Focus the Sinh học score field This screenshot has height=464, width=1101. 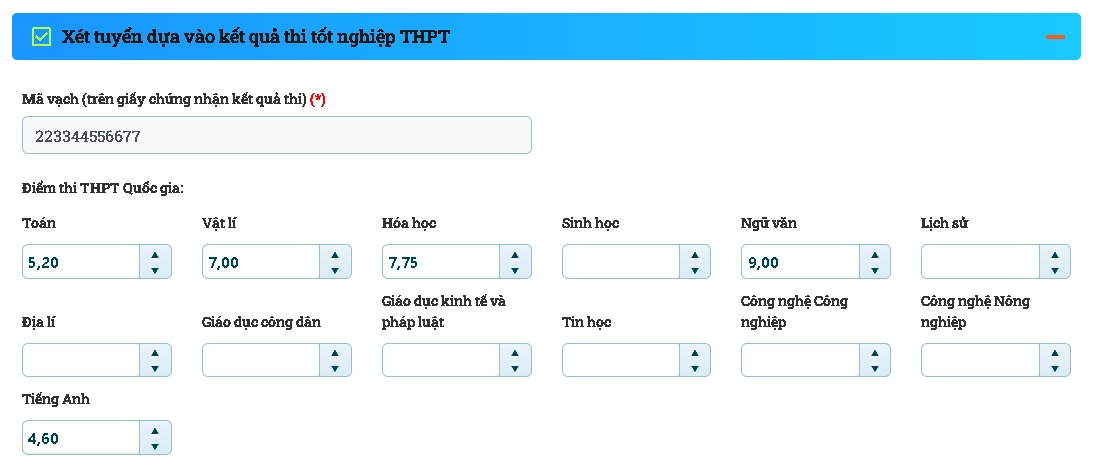620,262
